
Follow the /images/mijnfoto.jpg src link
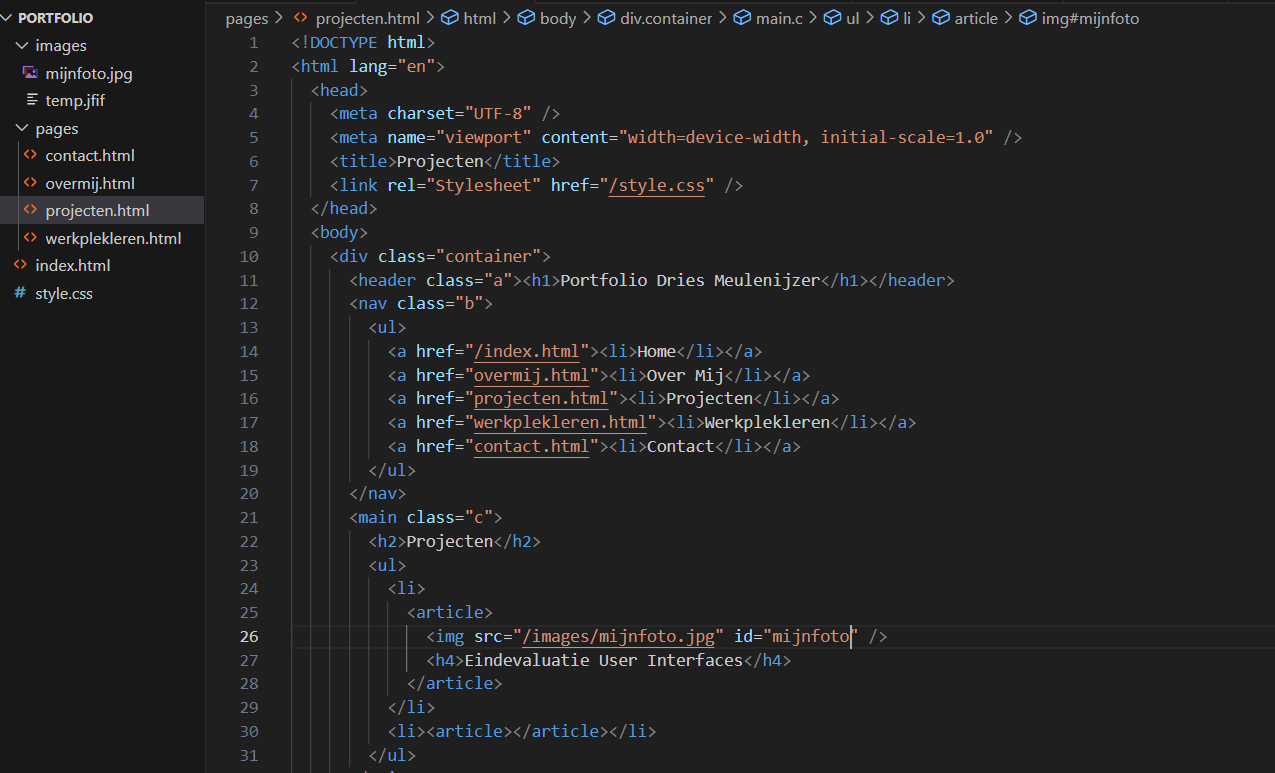621,636
